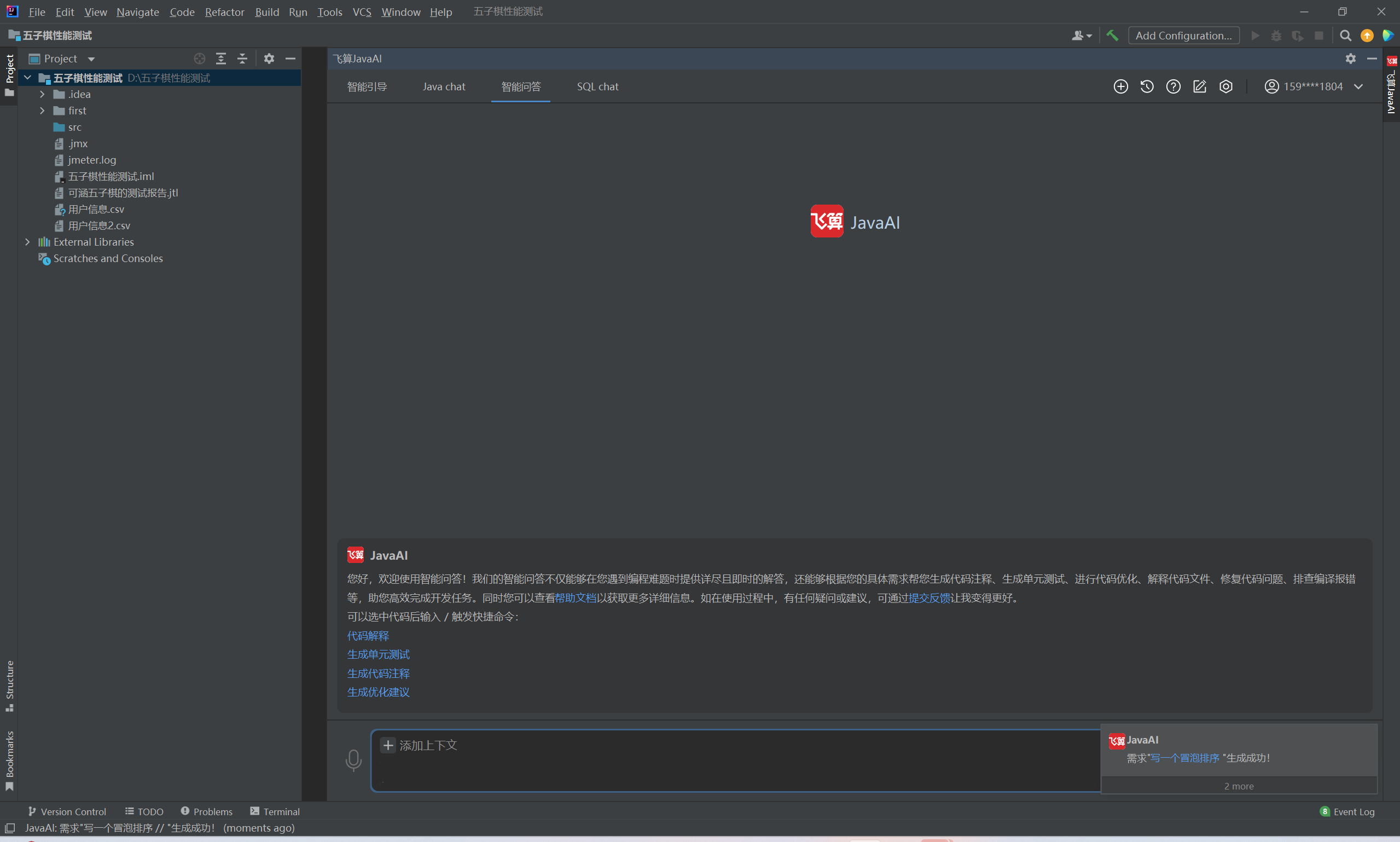Screen dimensions: 1400x842
Task: Expand External Libraries node
Action: point(27,242)
